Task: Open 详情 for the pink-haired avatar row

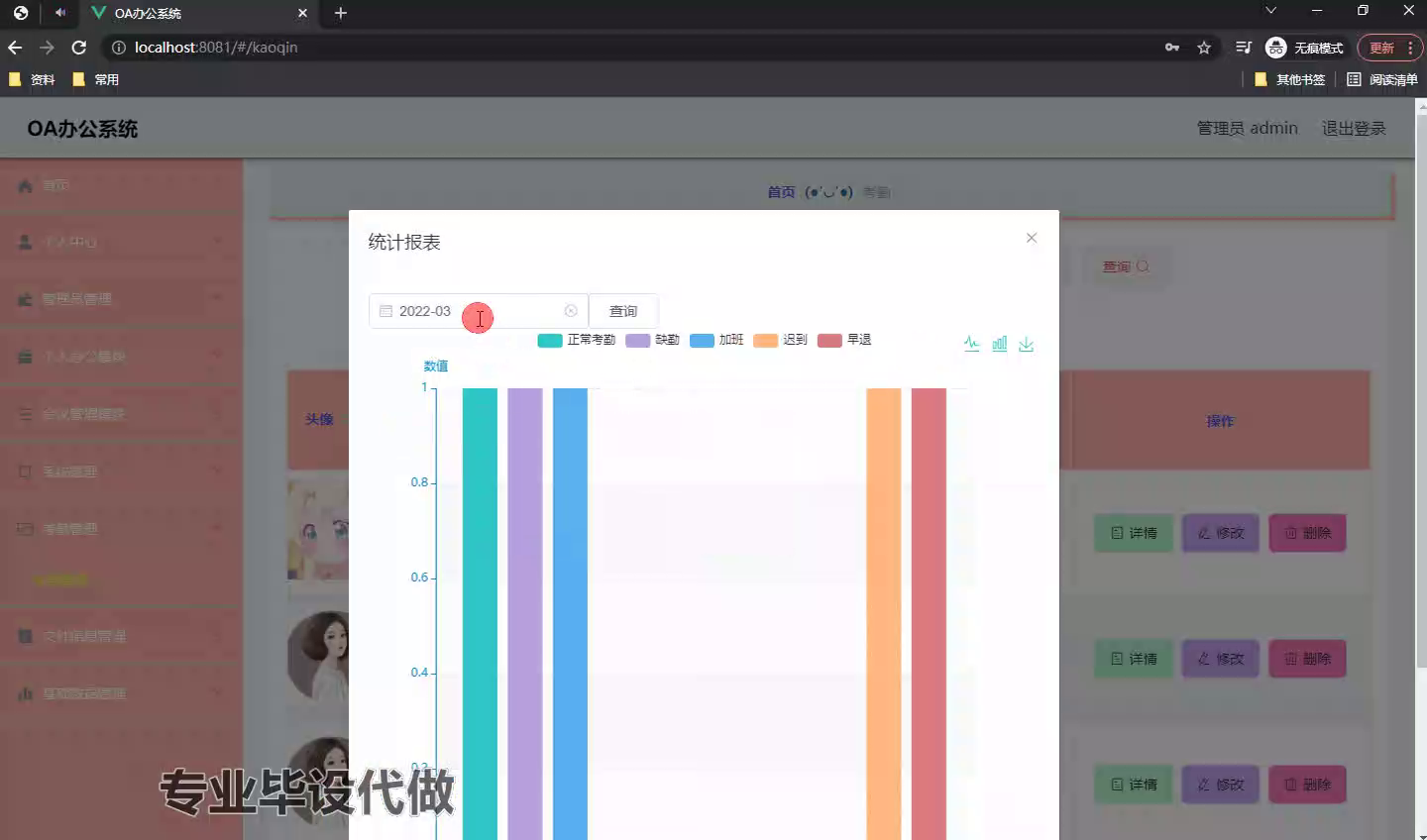Action: click(x=1134, y=533)
